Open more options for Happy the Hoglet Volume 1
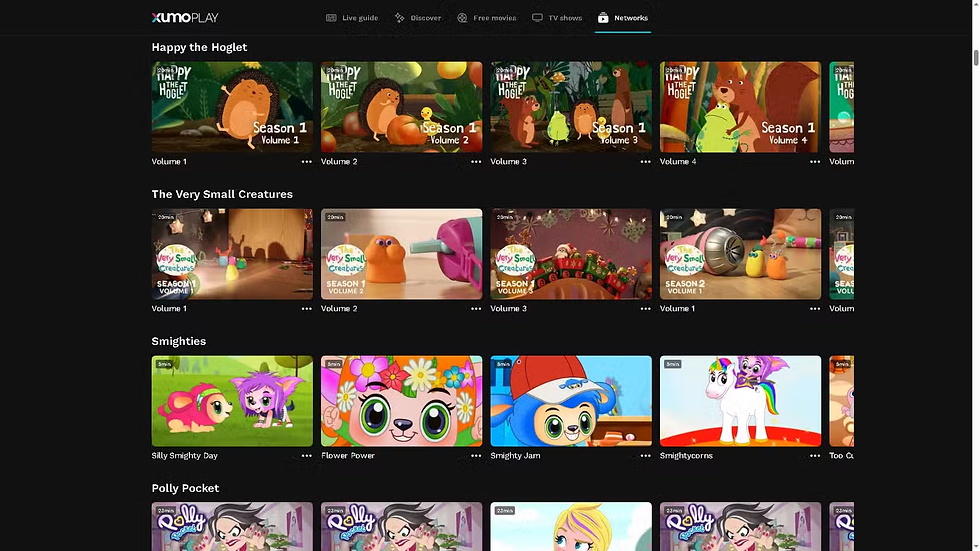This screenshot has width=980, height=551. [306, 162]
